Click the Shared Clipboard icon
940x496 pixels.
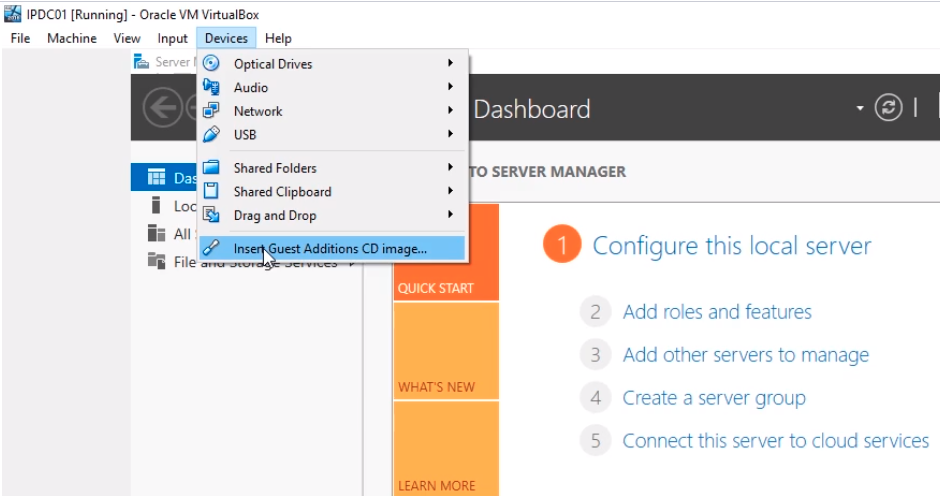click(211, 191)
